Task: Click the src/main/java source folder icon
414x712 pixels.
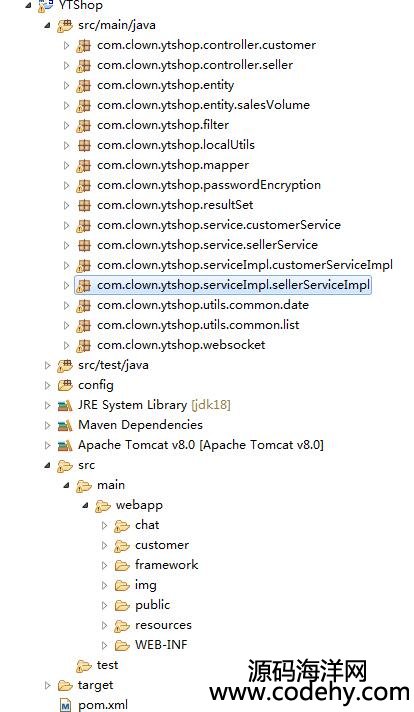Action: (x=64, y=25)
